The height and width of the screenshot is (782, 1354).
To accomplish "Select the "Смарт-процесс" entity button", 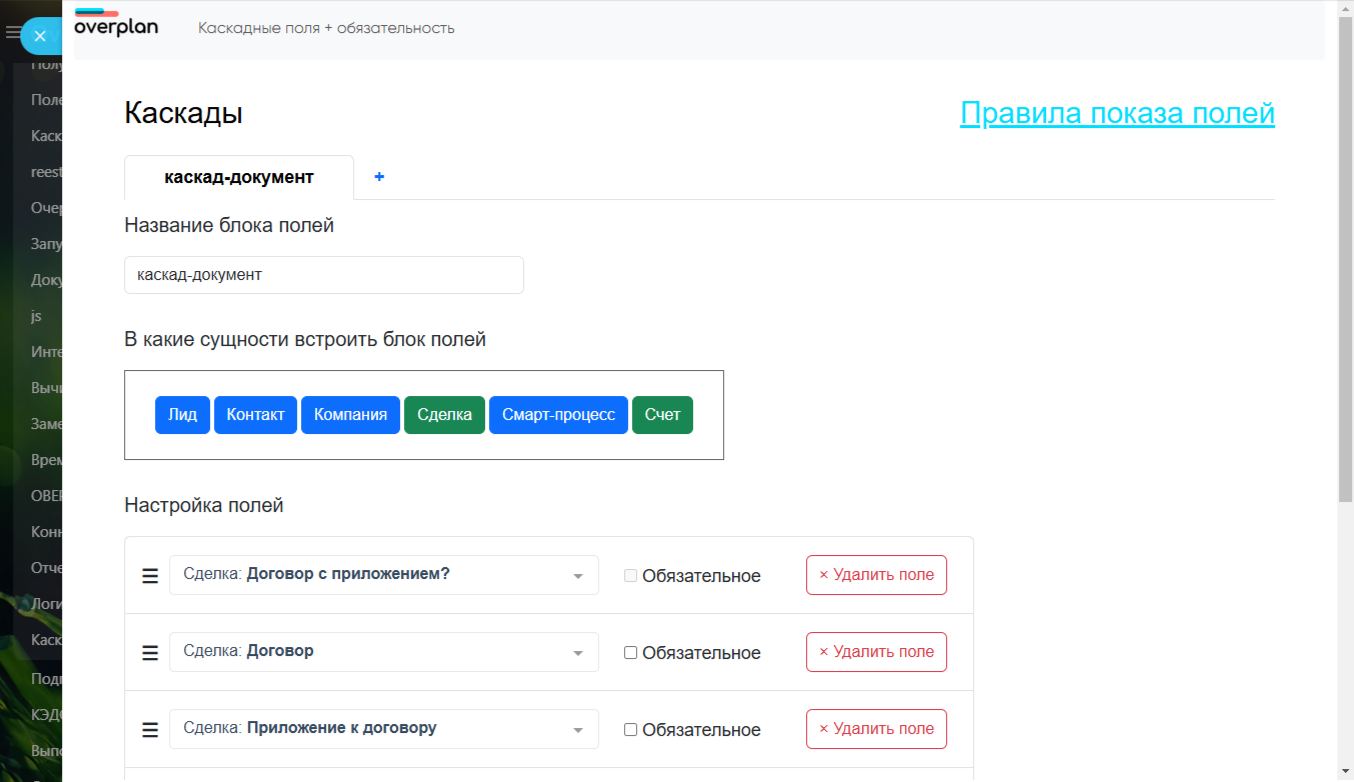I will click(x=558, y=415).
